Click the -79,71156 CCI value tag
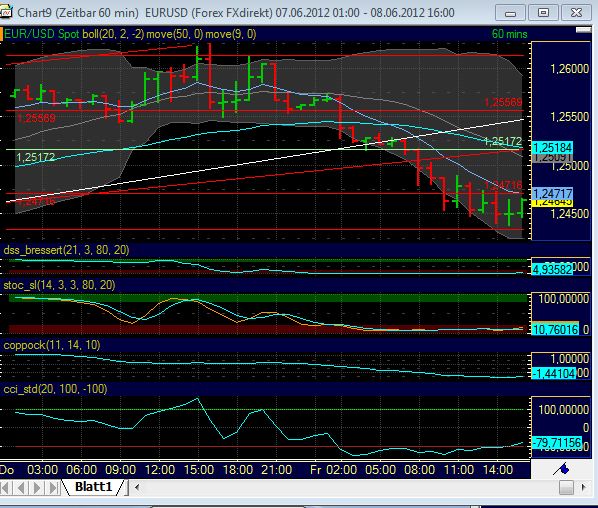598x508 pixels. (x=556, y=443)
